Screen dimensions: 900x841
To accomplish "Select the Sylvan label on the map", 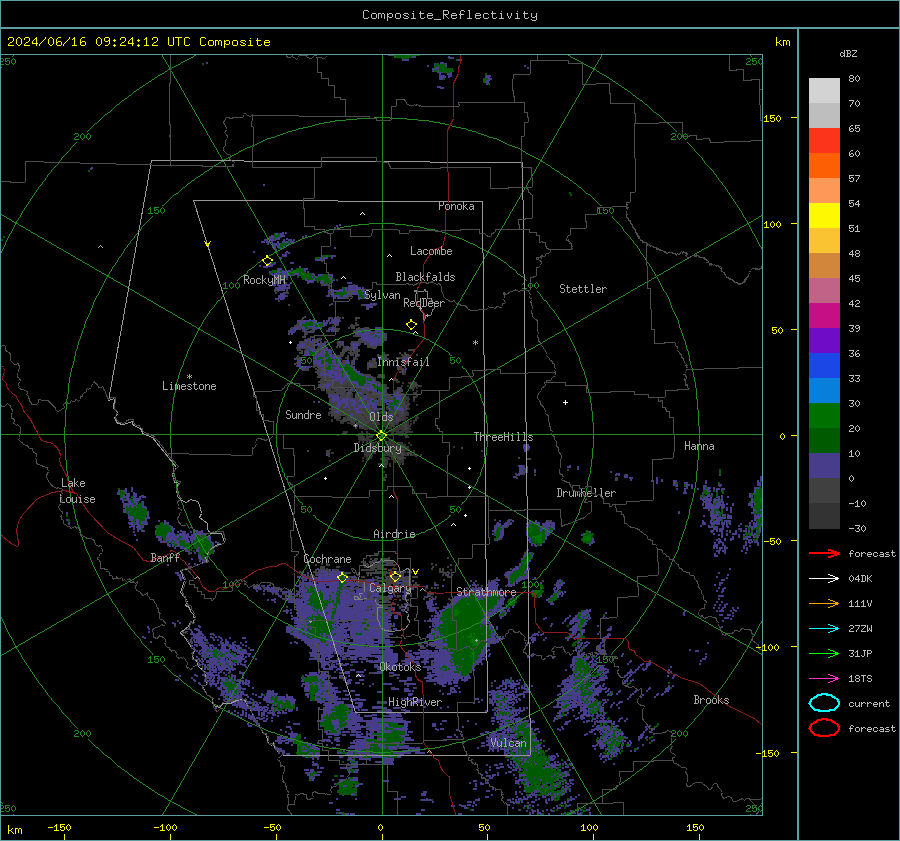I will pos(382,295).
